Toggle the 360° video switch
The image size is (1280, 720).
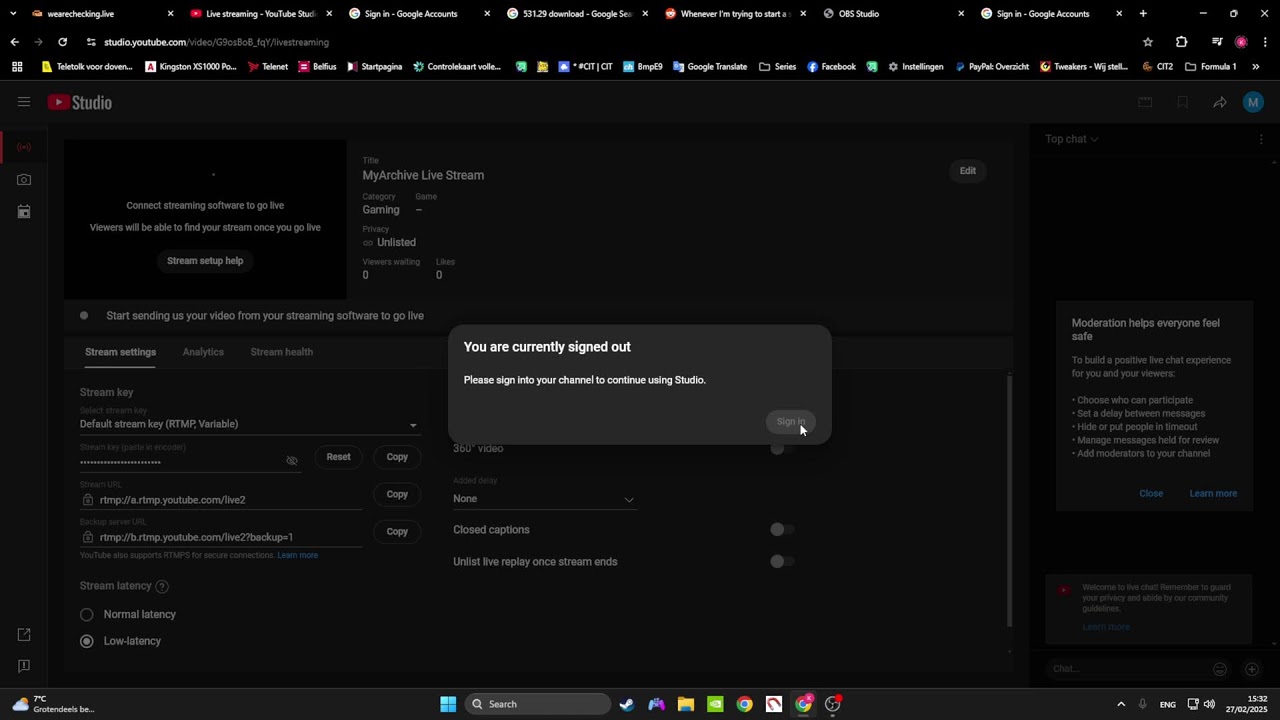(782, 448)
